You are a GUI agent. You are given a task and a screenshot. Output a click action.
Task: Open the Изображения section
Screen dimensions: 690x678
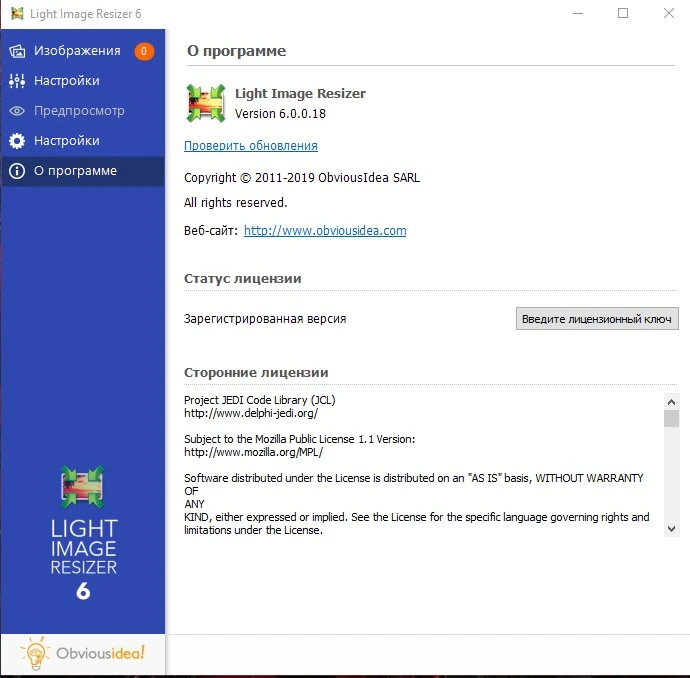[83, 51]
